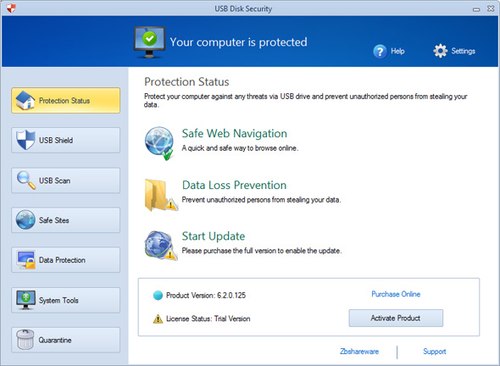Open the System Tools section
The height and width of the screenshot is (366, 500).
tap(66, 300)
